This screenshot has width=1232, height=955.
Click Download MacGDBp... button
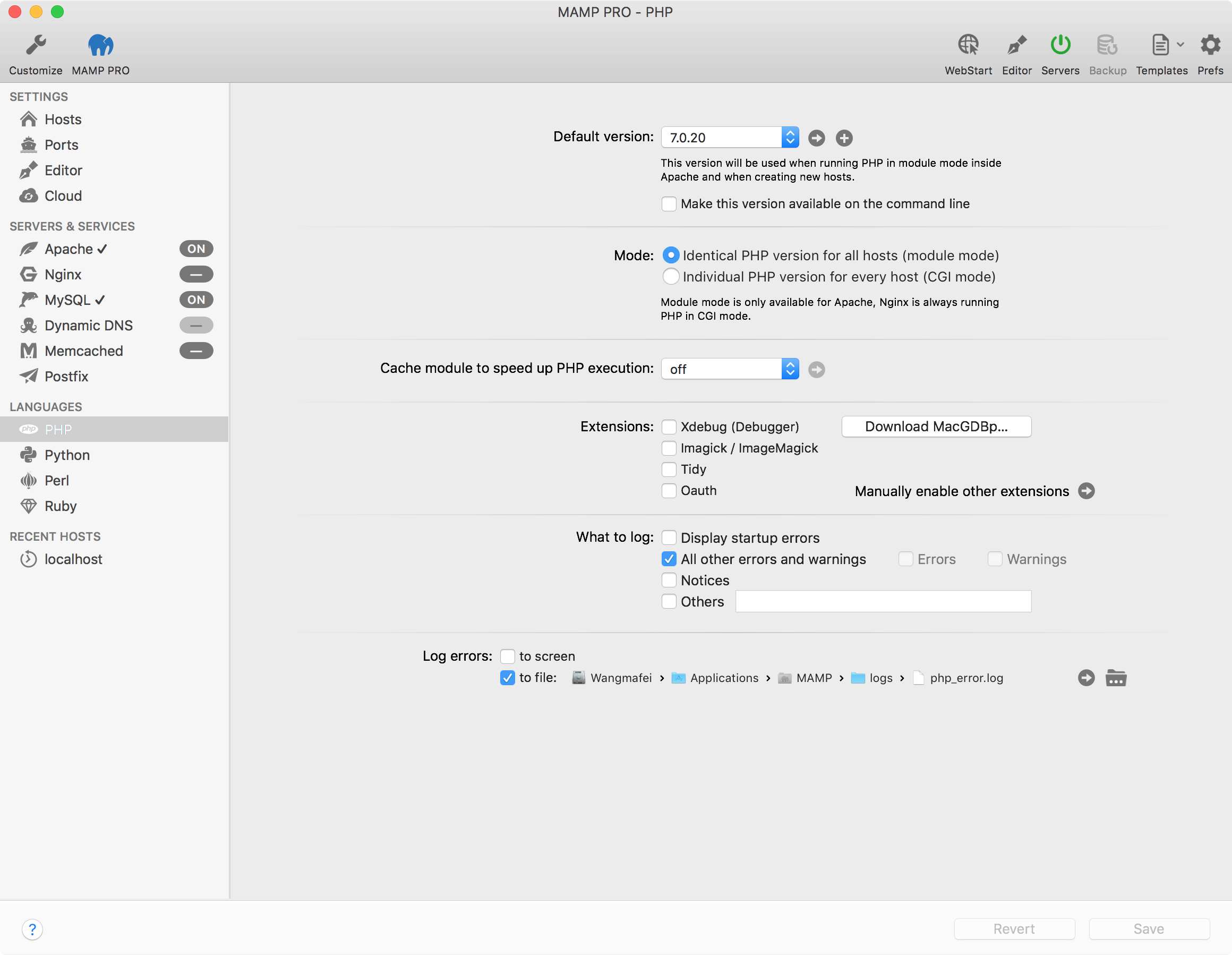click(x=936, y=427)
